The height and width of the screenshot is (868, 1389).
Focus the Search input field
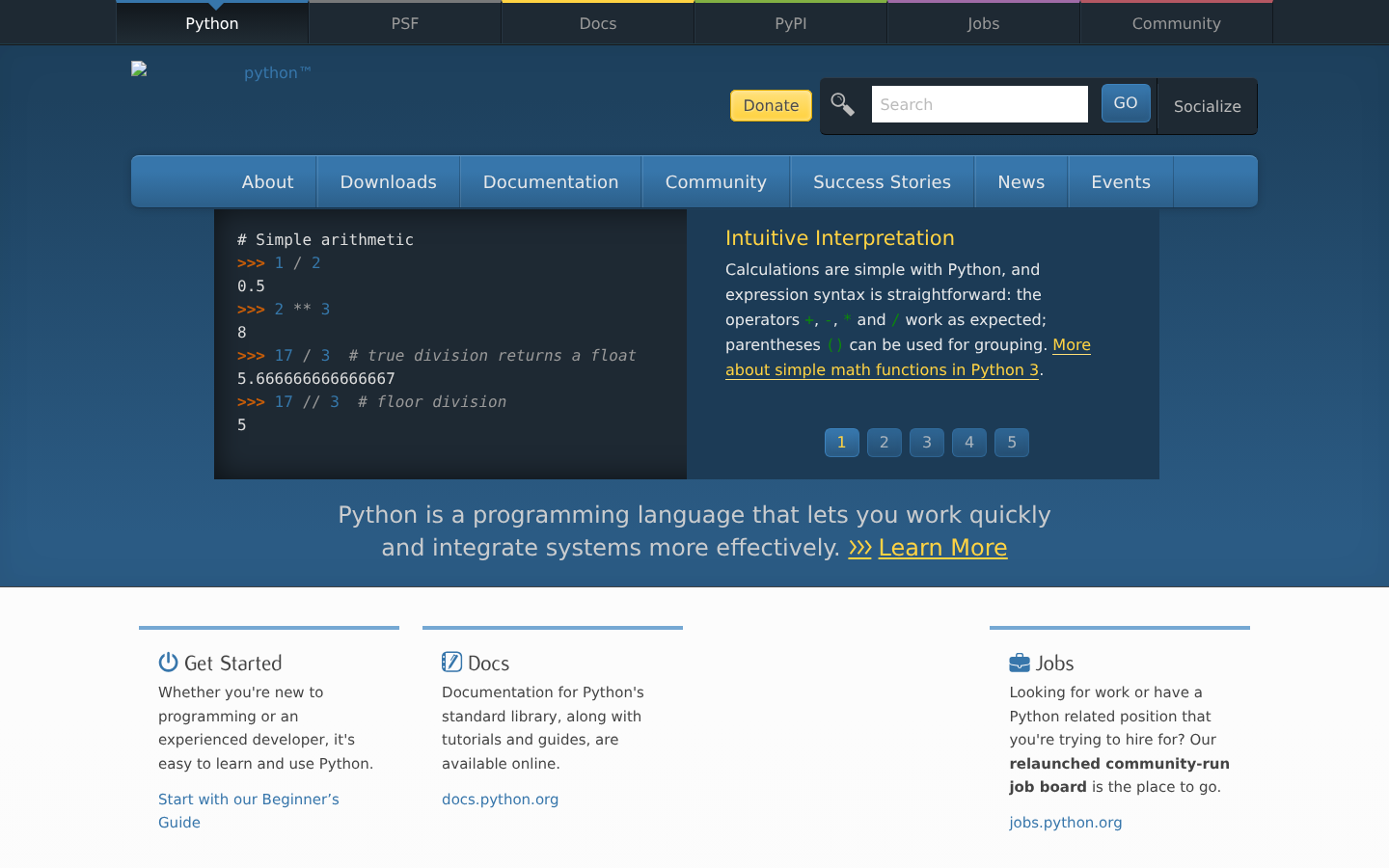tap(980, 104)
